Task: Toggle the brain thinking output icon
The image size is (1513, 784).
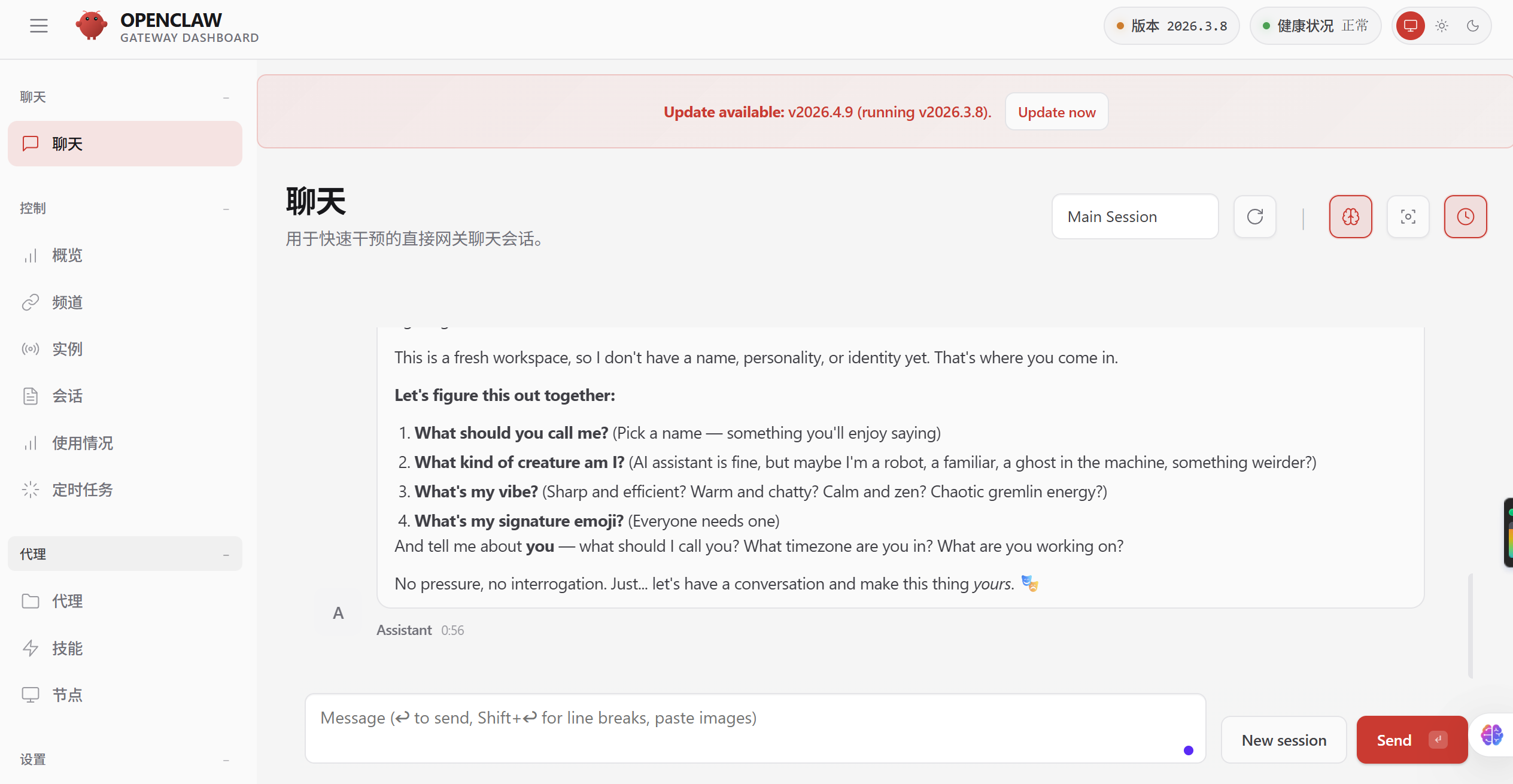Action: tap(1350, 217)
